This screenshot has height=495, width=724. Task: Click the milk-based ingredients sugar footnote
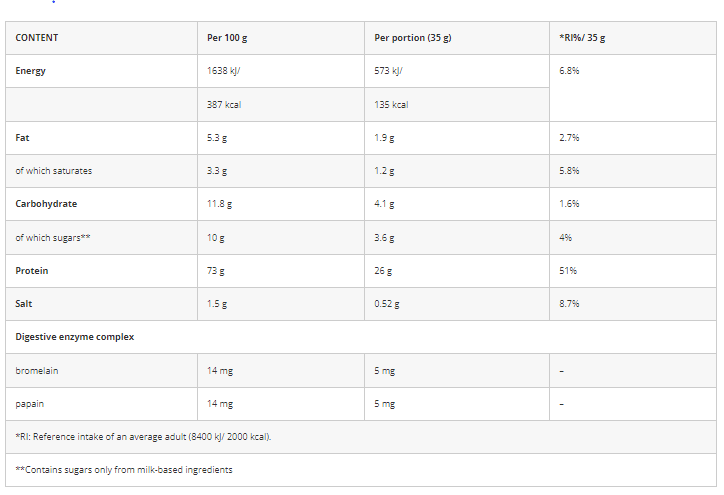(x=124, y=470)
